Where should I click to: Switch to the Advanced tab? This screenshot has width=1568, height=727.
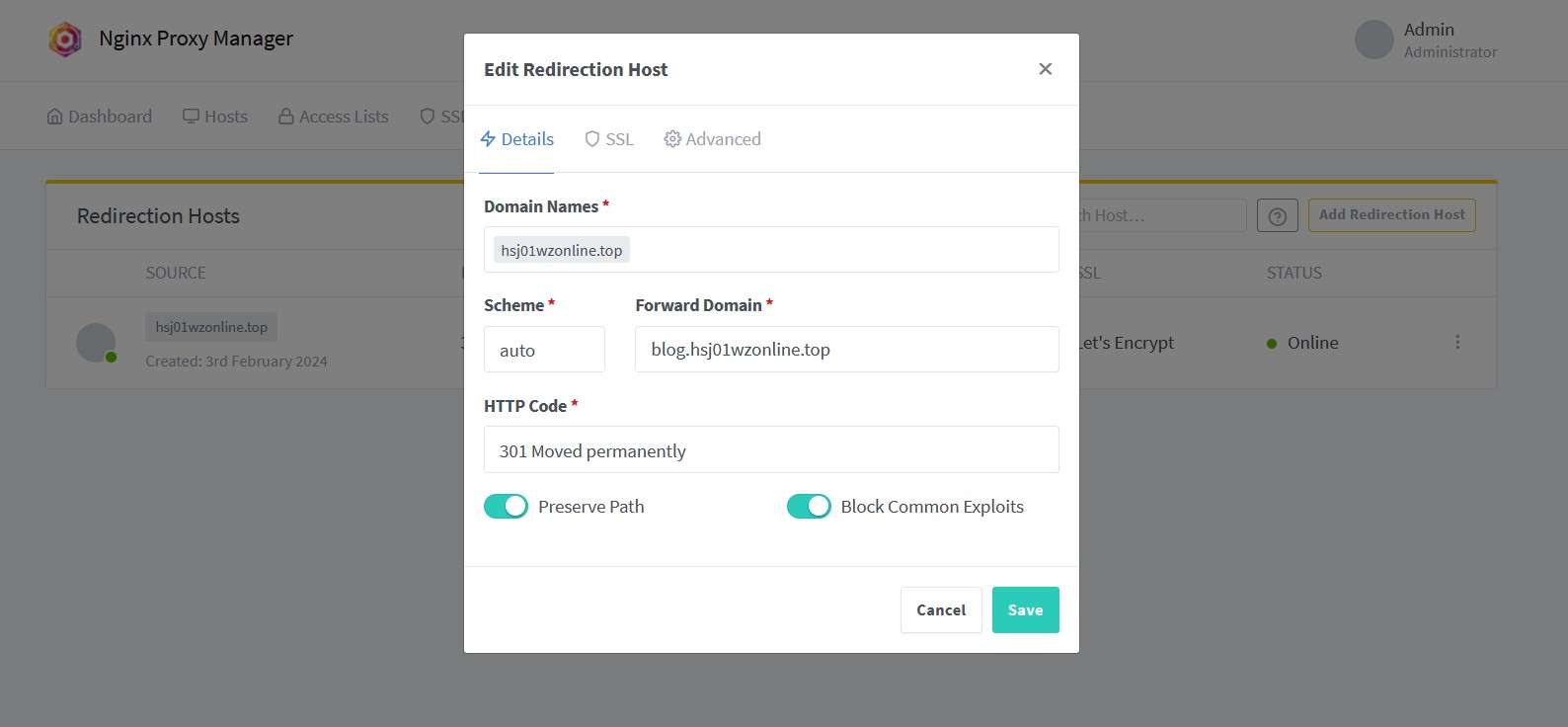tap(713, 139)
